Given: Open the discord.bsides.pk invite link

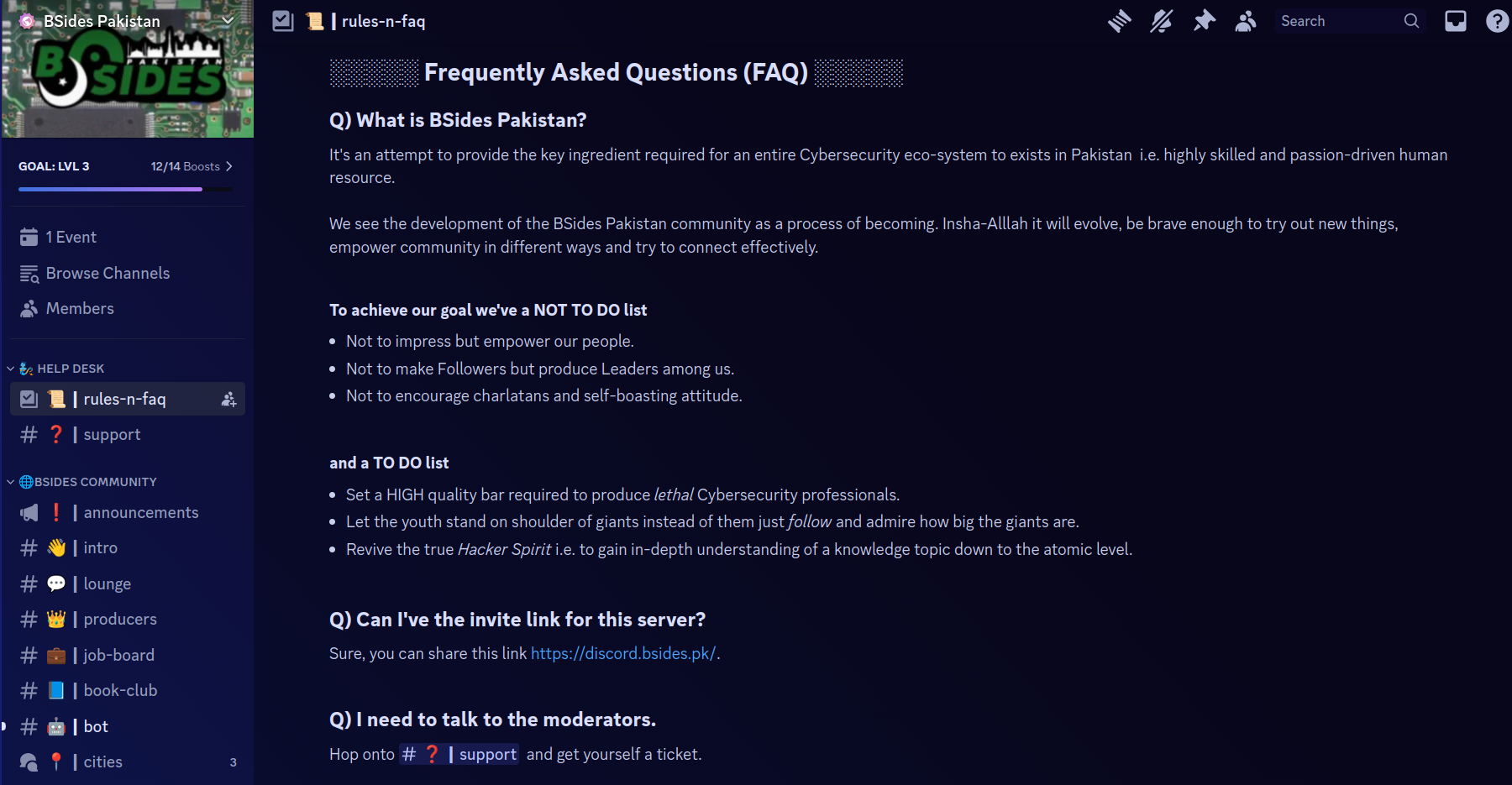Looking at the screenshot, I should coord(623,653).
